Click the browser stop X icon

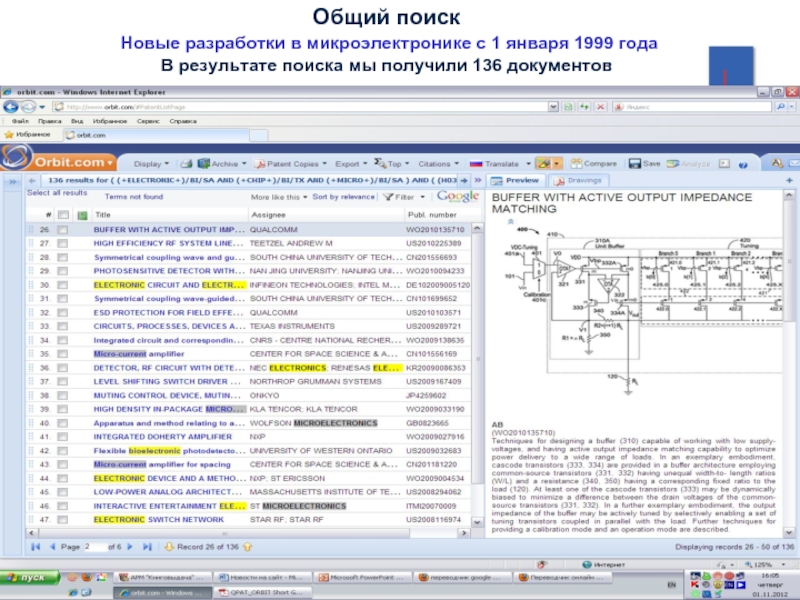pyautogui.click(x=601, y=107)
